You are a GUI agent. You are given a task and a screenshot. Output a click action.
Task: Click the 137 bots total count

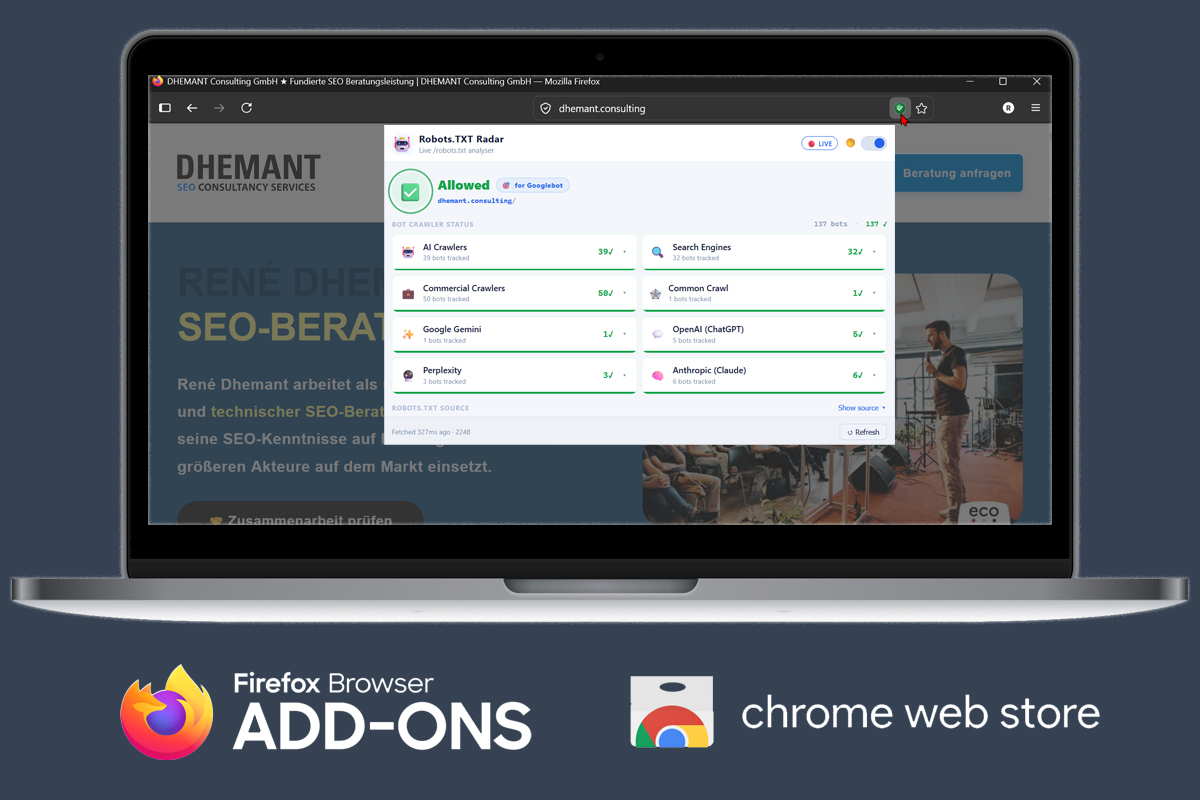[830, 224]
